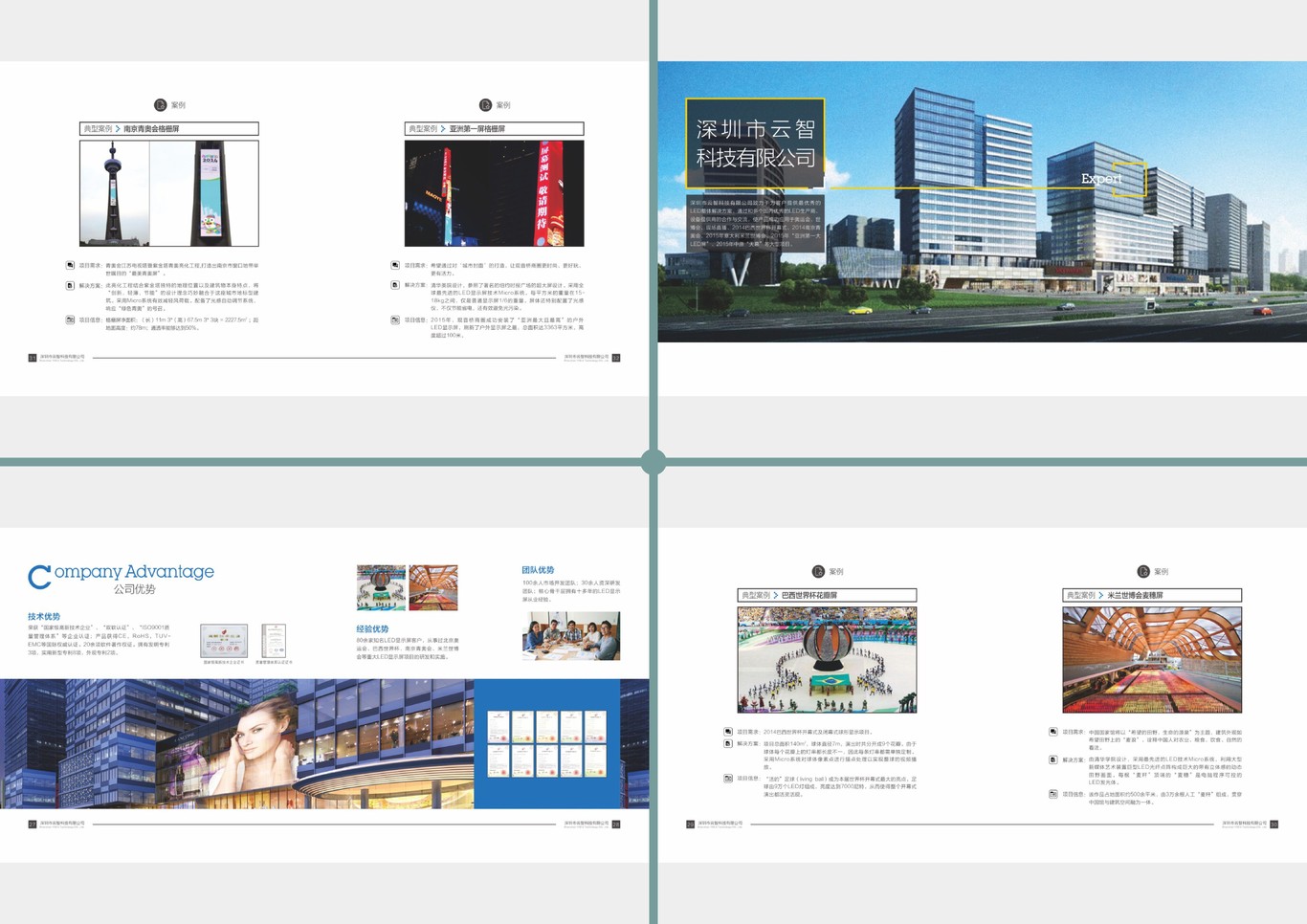Click the 深圳市云智科技有限公司 title box
Viewport: 1307px width, 924px height.
pos(755,143)
